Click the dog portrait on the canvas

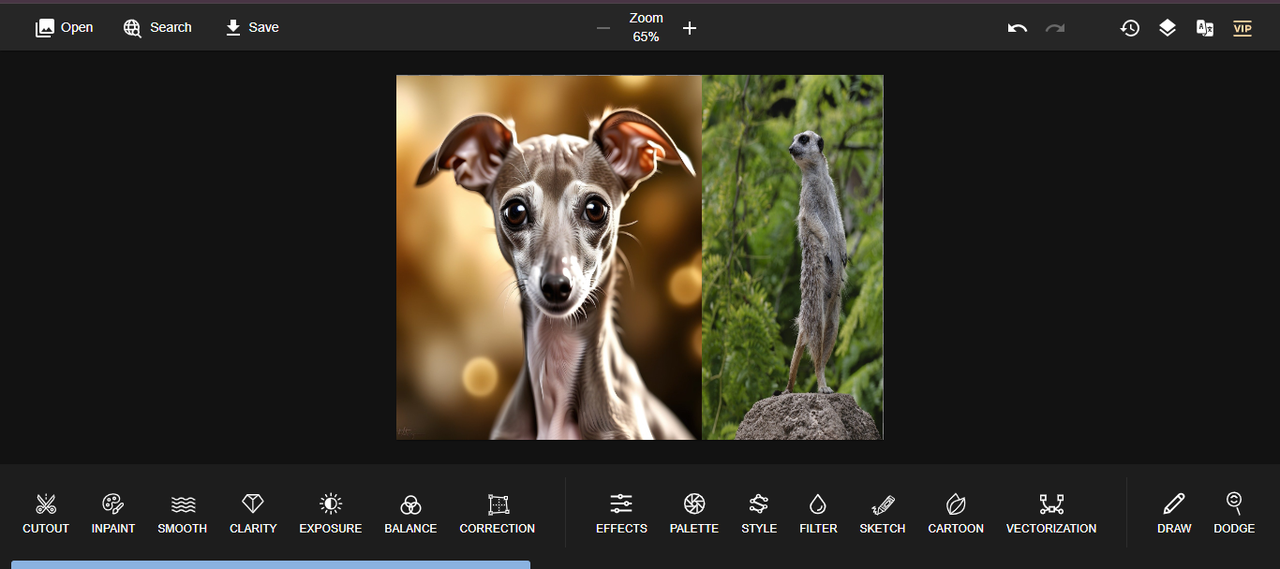coord(549,257)
